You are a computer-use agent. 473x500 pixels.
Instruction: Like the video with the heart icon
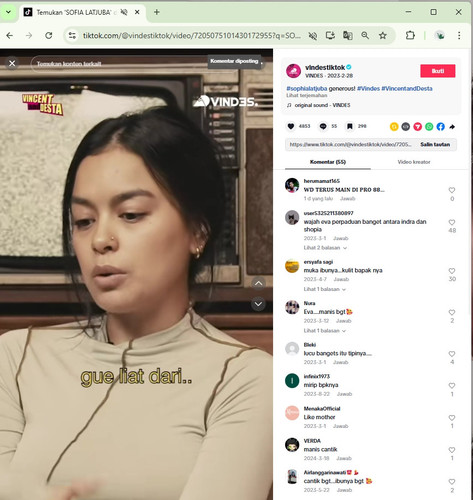(291, 126)
